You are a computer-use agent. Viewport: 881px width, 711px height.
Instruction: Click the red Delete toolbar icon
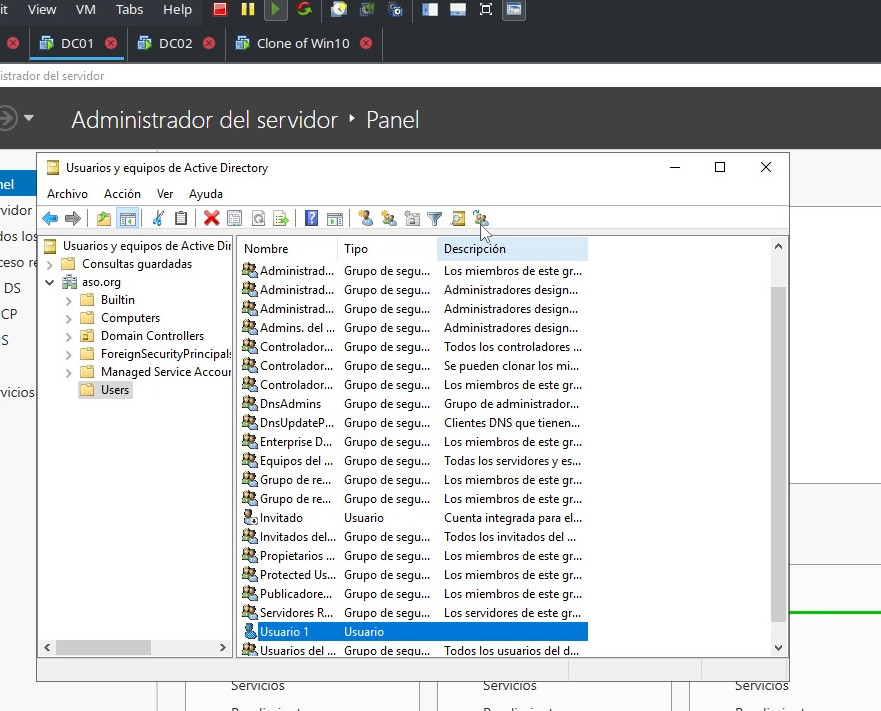pos(211,219)
